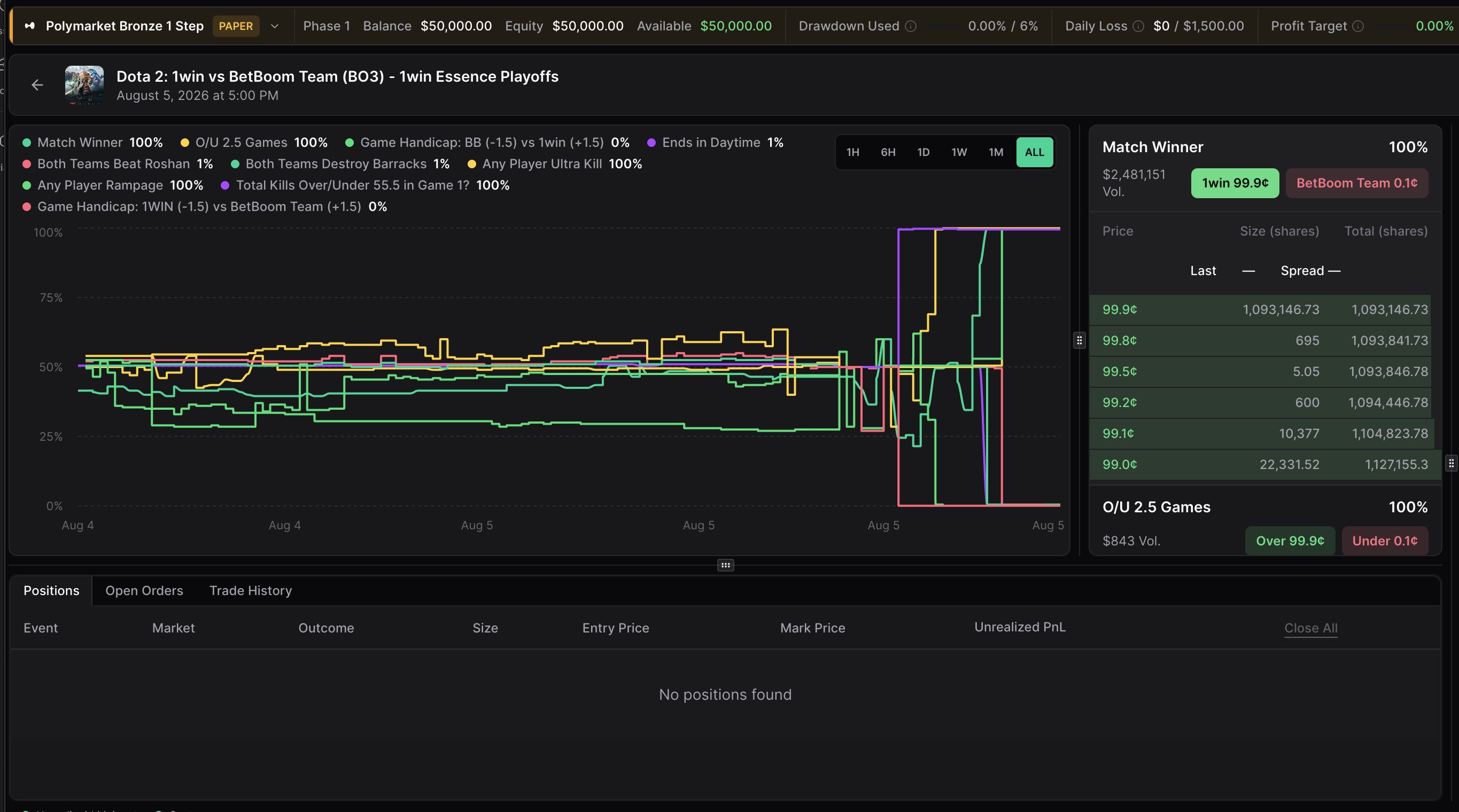Go back using the left arrow icon
Screen dimensions: 1459x812
[x=37, y=85]
